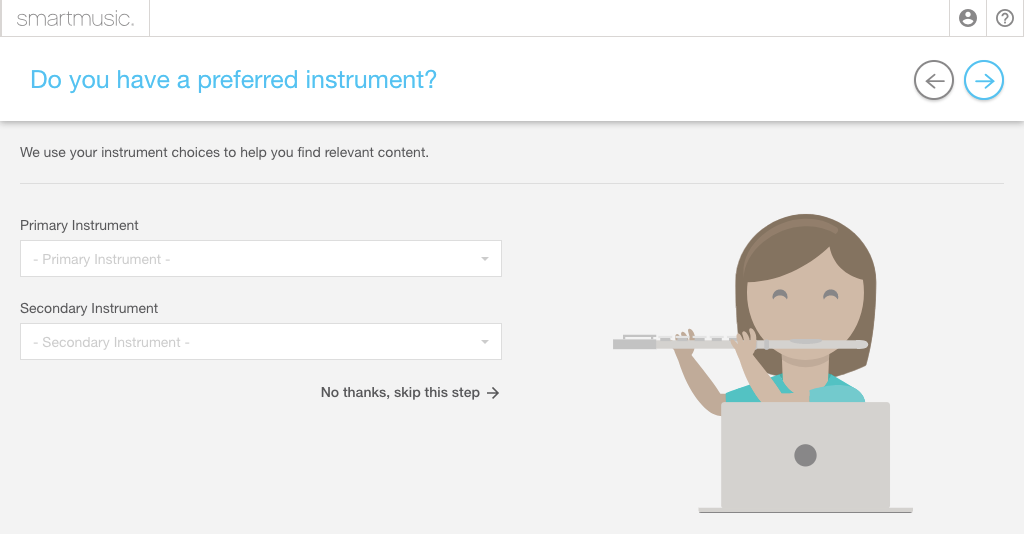The width and height of the screenshot is (1024, 534).
Task: Go back with the left arrow button
Action: [x=934, y=80]
